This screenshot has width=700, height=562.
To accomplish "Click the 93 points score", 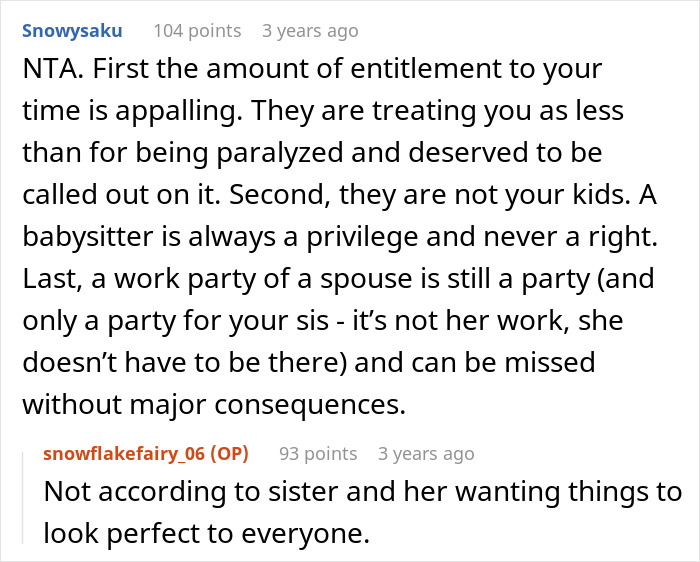I will (x=317, y=453).
